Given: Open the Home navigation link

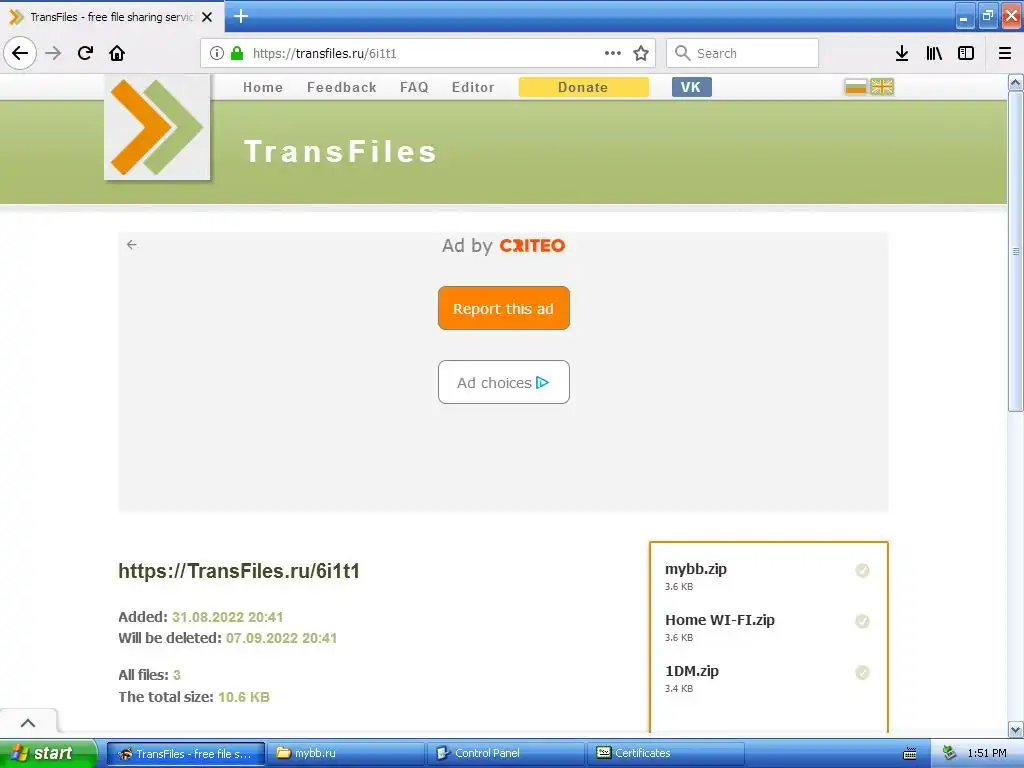Looking at the screenshot, I should click(x=263, y=87).
